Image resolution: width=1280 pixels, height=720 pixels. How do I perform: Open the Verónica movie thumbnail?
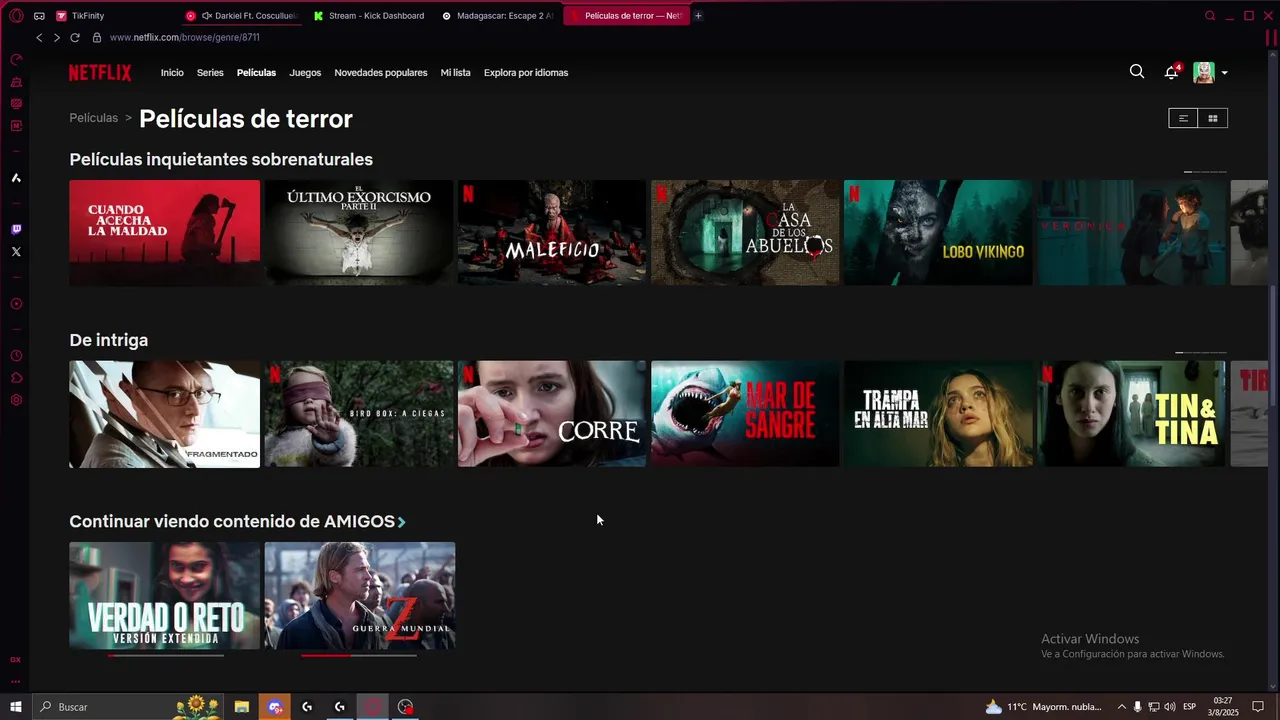click(x=1131, y=233)
